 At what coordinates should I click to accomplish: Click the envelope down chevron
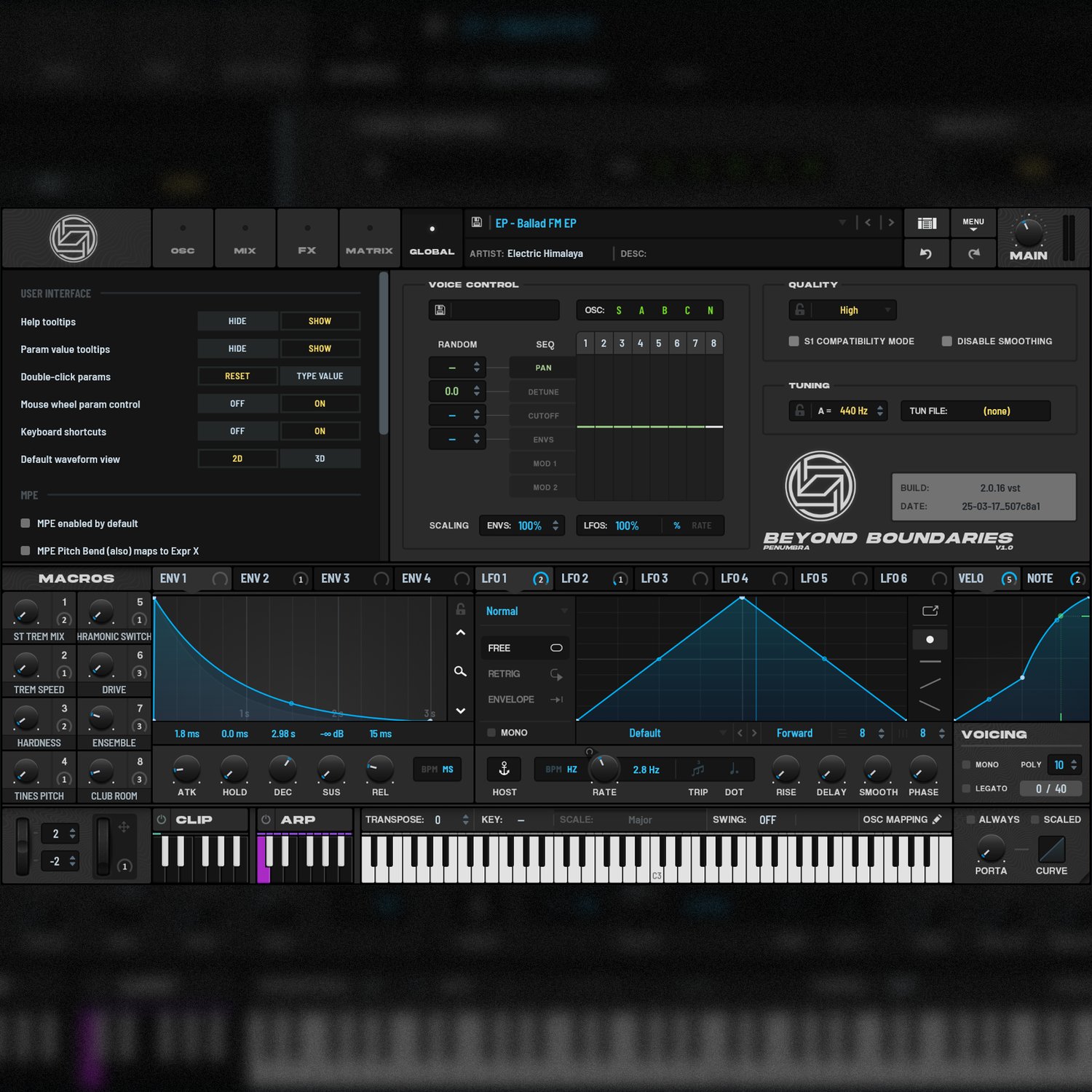(460, 711)
